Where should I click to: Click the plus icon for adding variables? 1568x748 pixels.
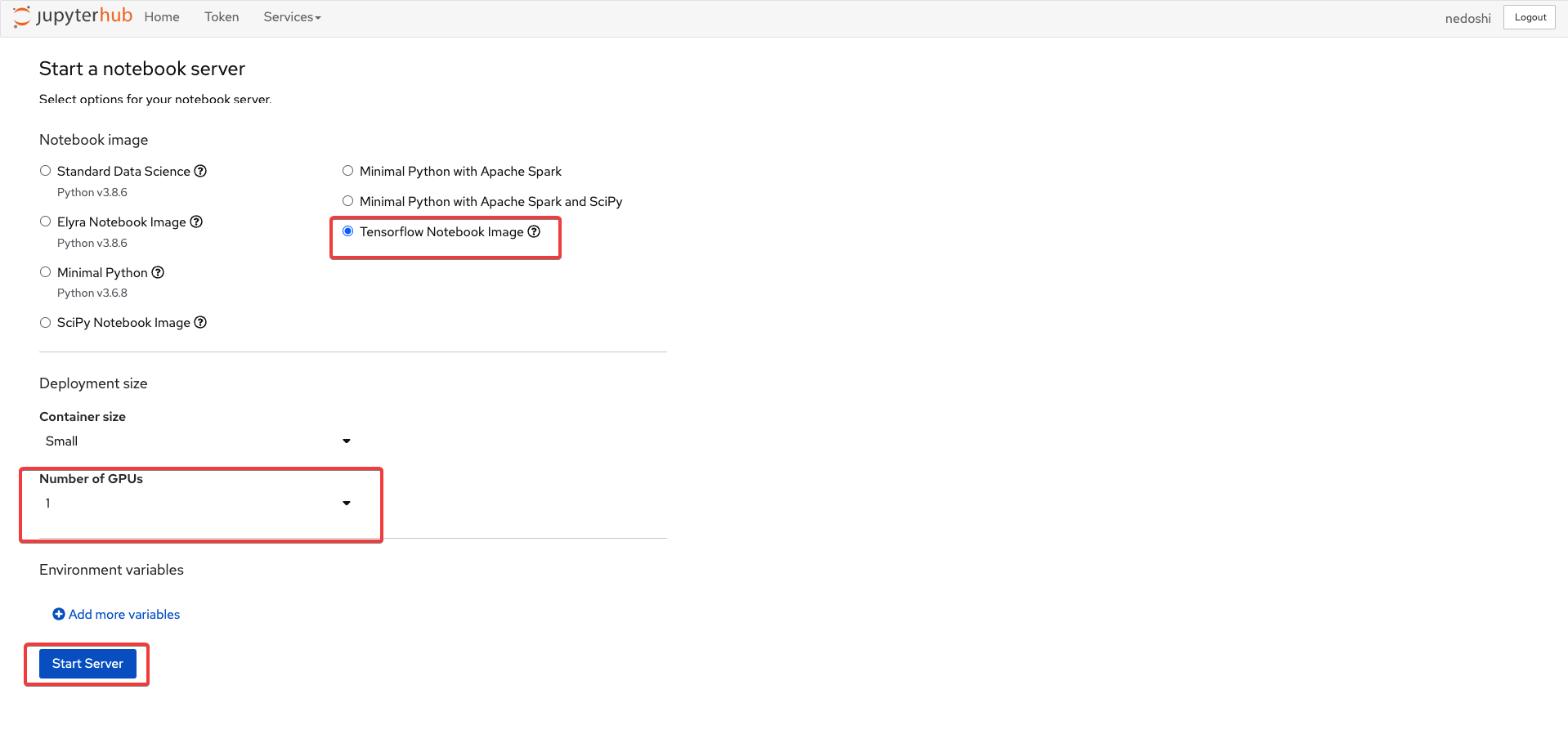(x=59, y=614)
